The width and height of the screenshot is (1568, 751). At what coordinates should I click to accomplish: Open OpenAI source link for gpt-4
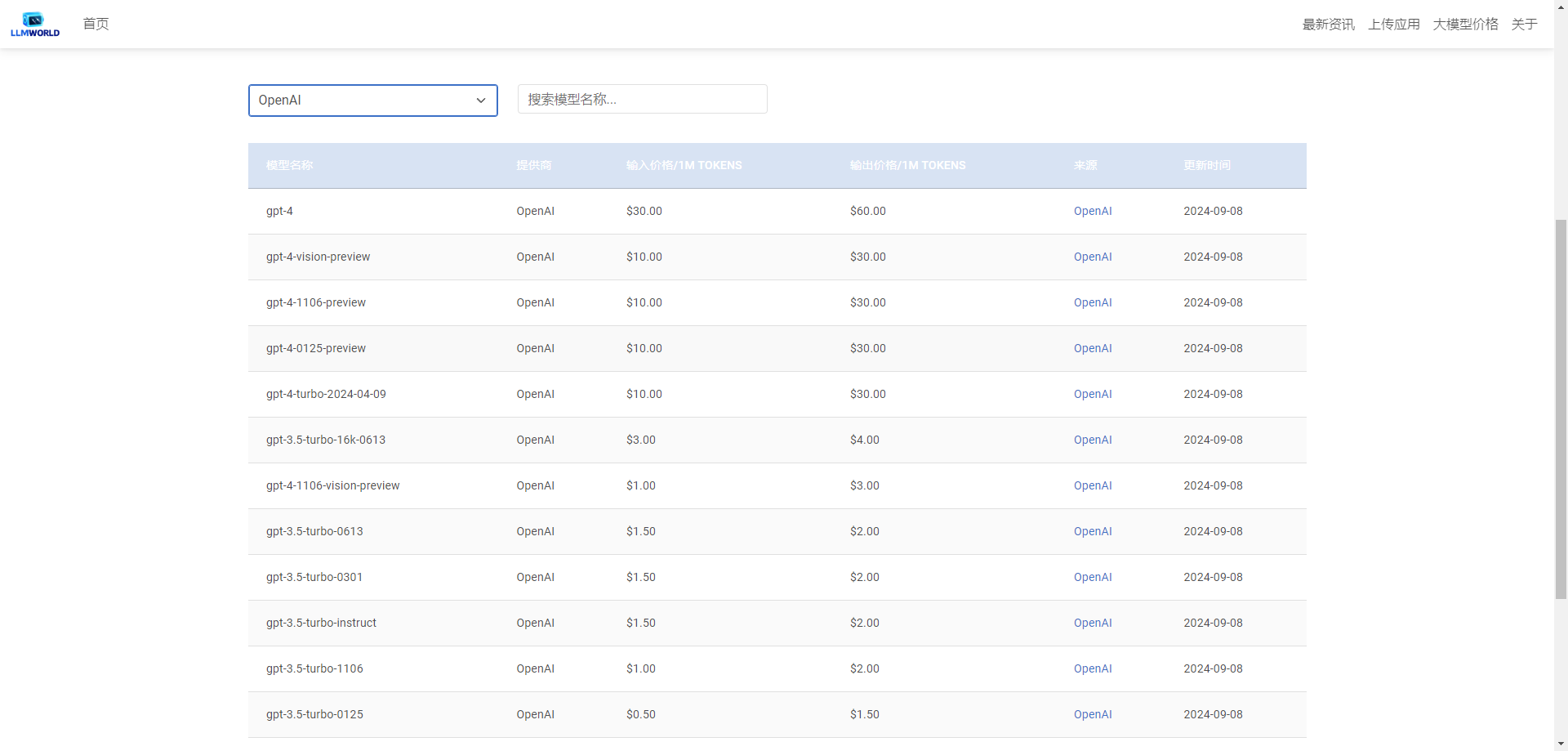1093,211
